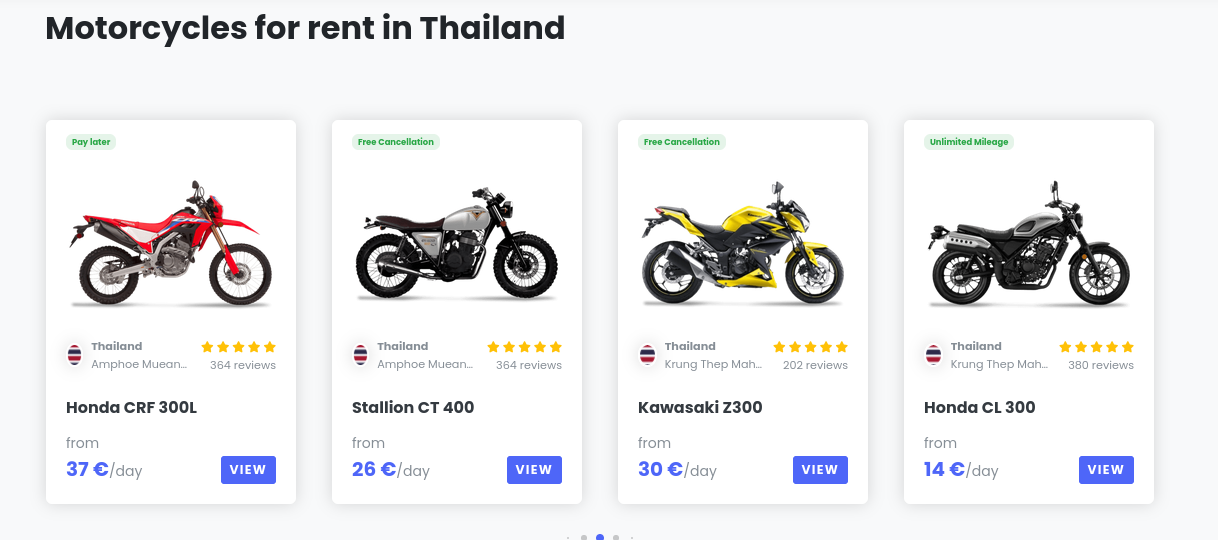Click Thailand flag icon on Honda CRF 300L card

point(75,355)
